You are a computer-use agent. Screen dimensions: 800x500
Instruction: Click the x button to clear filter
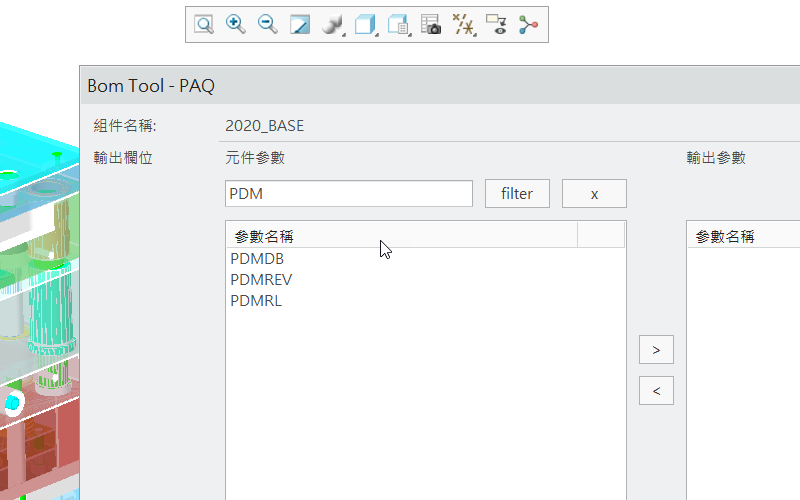coord(594,194)
